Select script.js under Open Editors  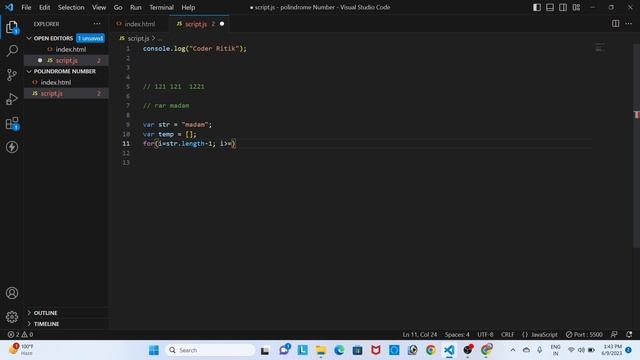[67, 60]
